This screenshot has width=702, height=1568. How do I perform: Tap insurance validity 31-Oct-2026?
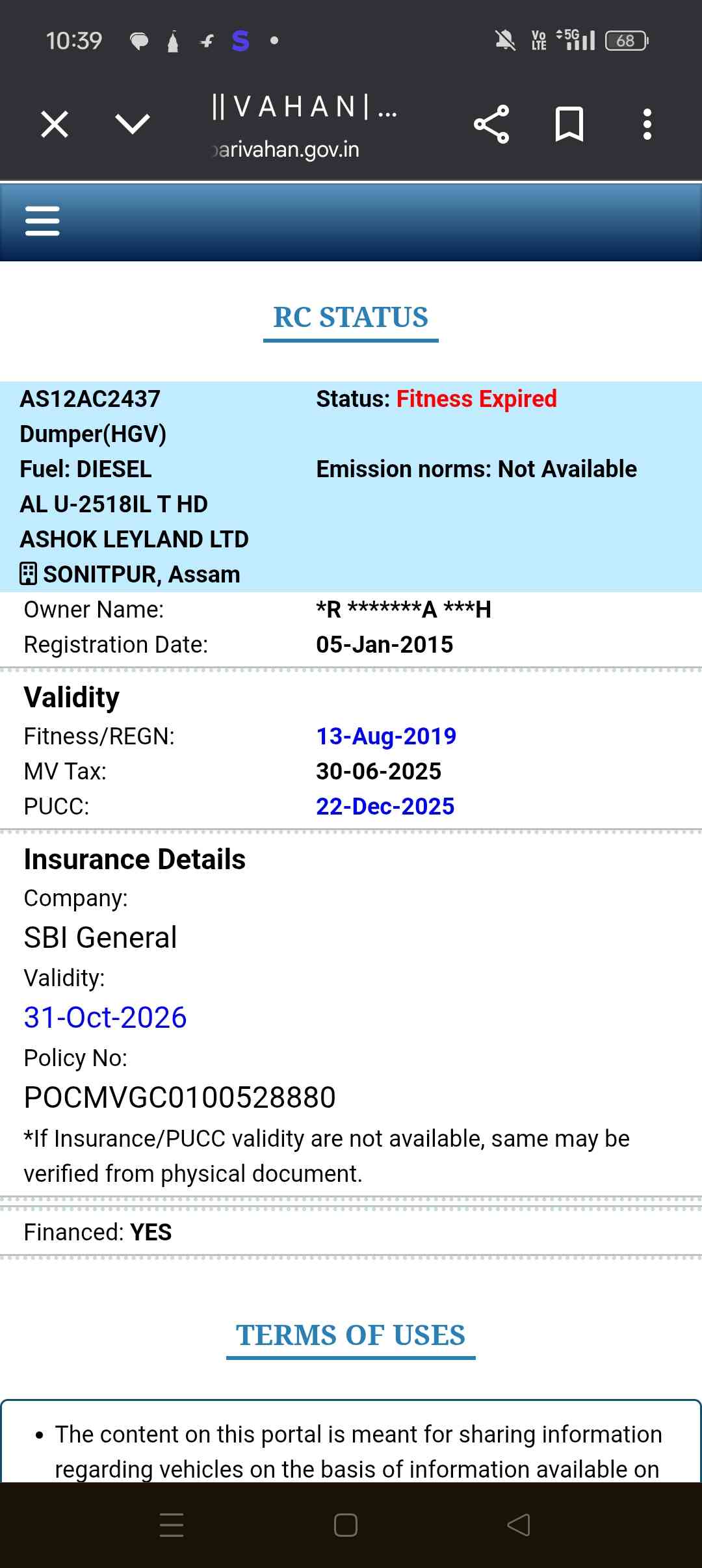[x=105, y=1017]
